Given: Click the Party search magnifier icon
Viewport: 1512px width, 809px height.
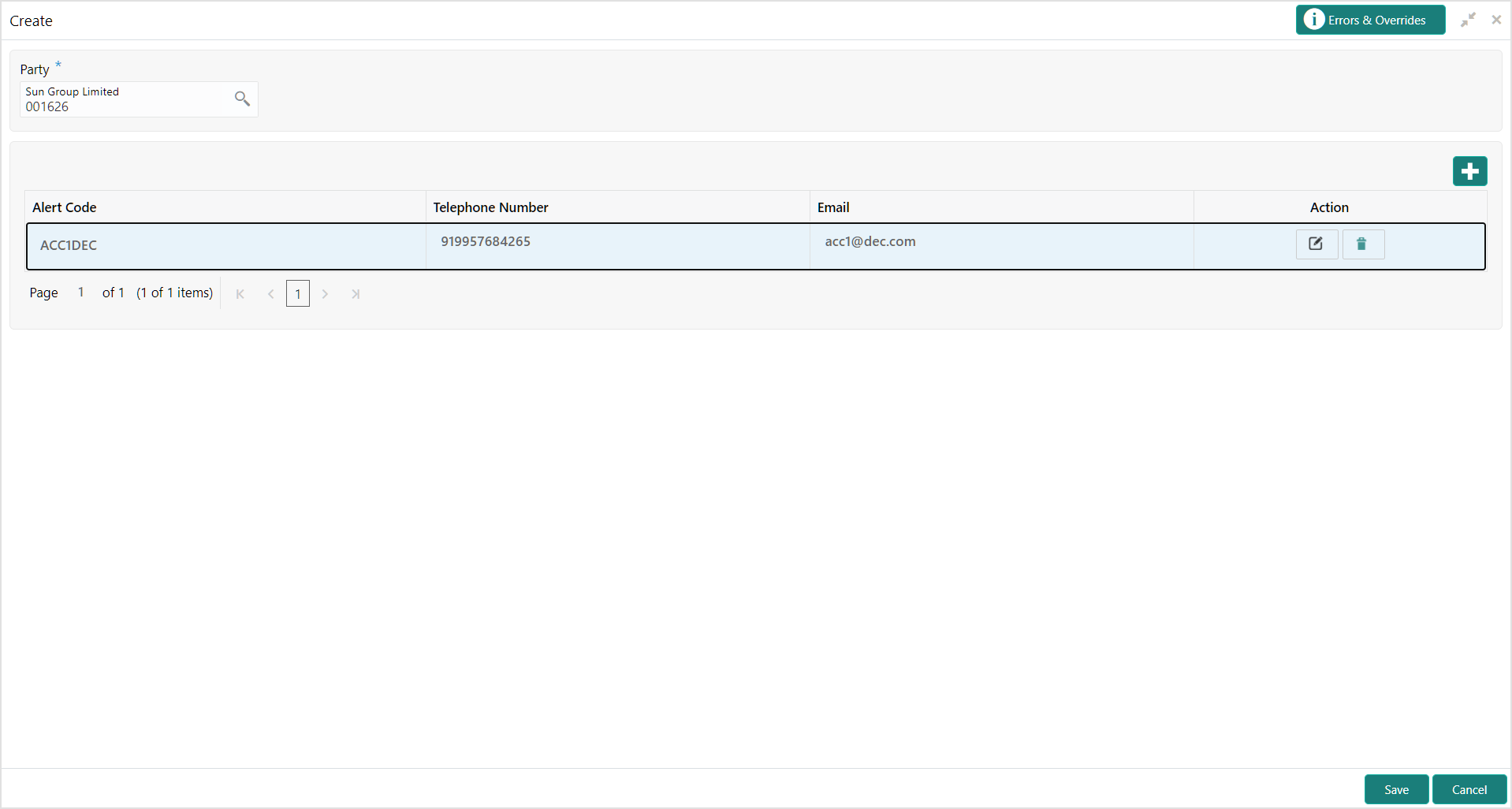Looking at the screenshot, I should pyautogui.click(x=242, y=99).
